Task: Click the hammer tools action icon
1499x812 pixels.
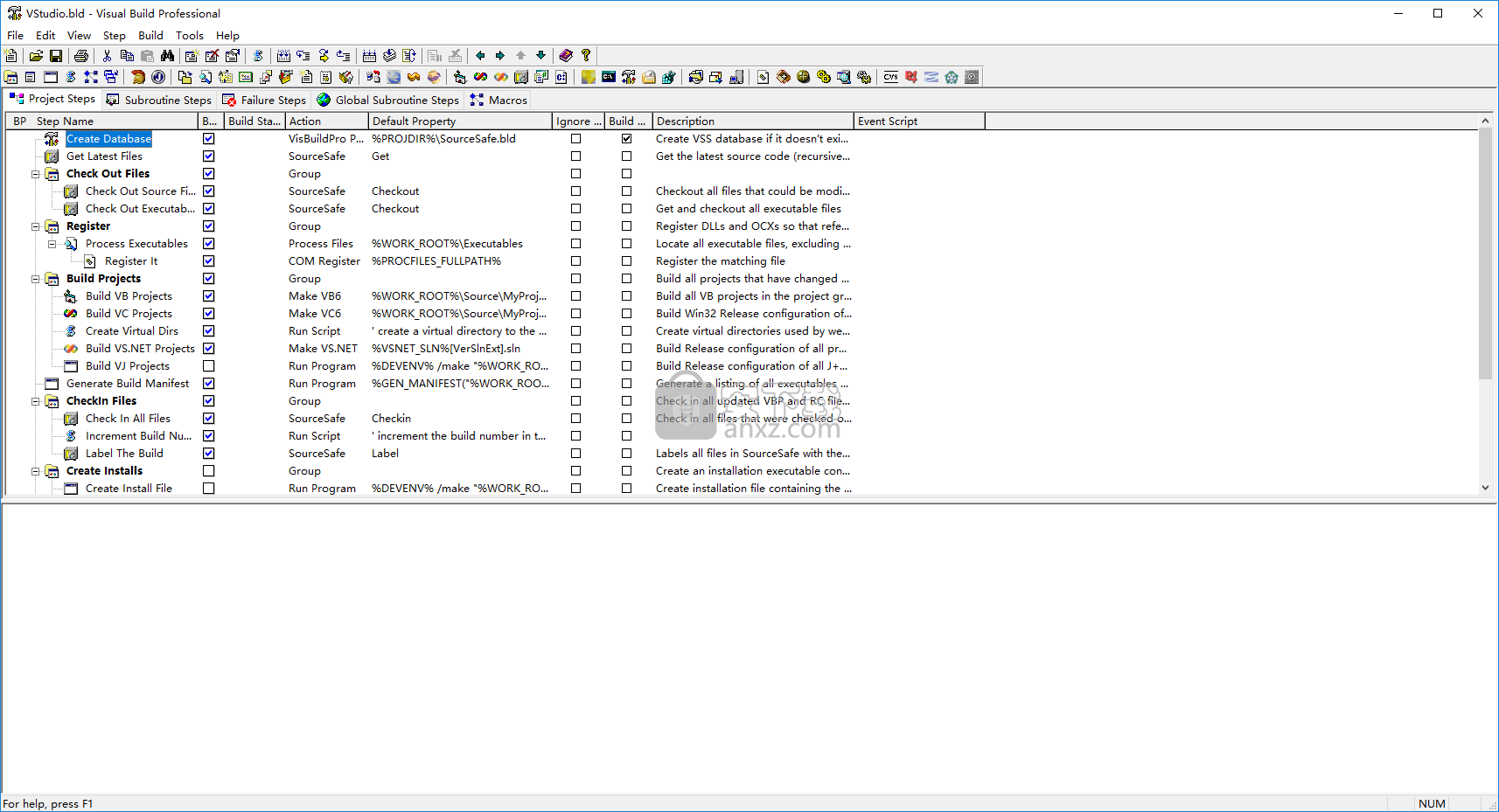Action: coord(629,77)
